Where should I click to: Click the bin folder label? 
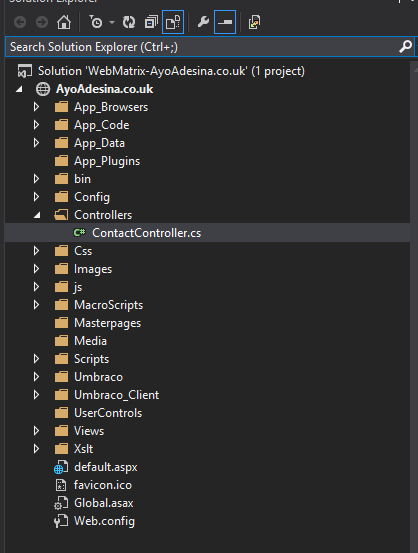83,179
